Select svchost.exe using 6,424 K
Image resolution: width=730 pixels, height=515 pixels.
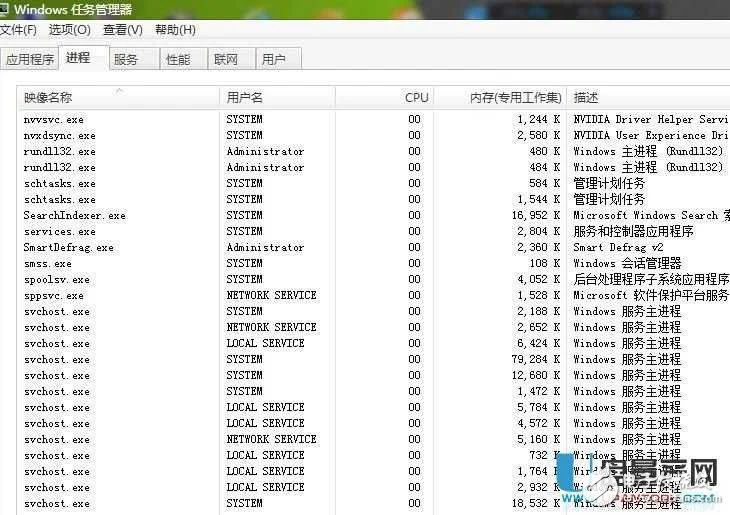click(x=374, y=344)
